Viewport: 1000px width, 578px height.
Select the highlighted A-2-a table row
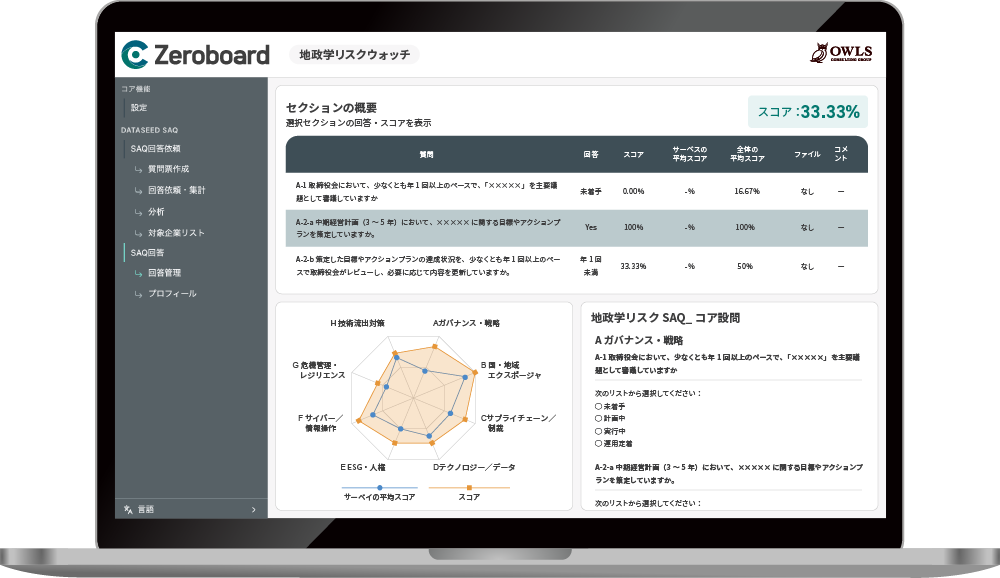click(576, 228)
